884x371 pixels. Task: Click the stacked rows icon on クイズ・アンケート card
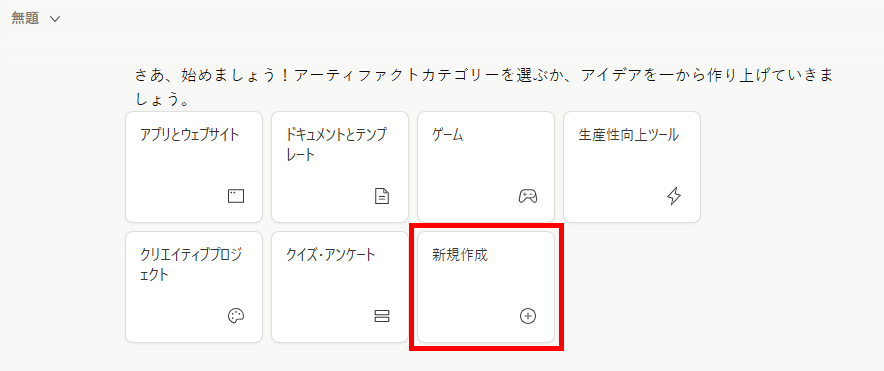tap(382, 316)
